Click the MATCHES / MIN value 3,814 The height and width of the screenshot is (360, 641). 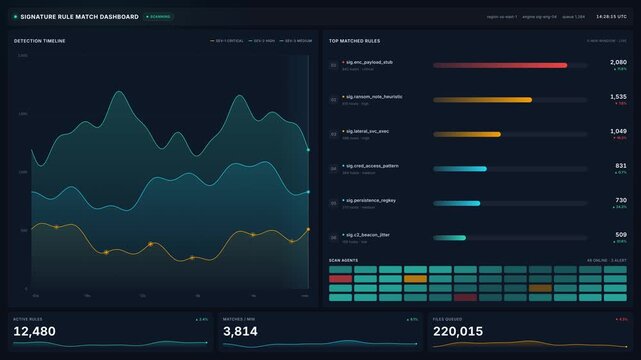240,331
